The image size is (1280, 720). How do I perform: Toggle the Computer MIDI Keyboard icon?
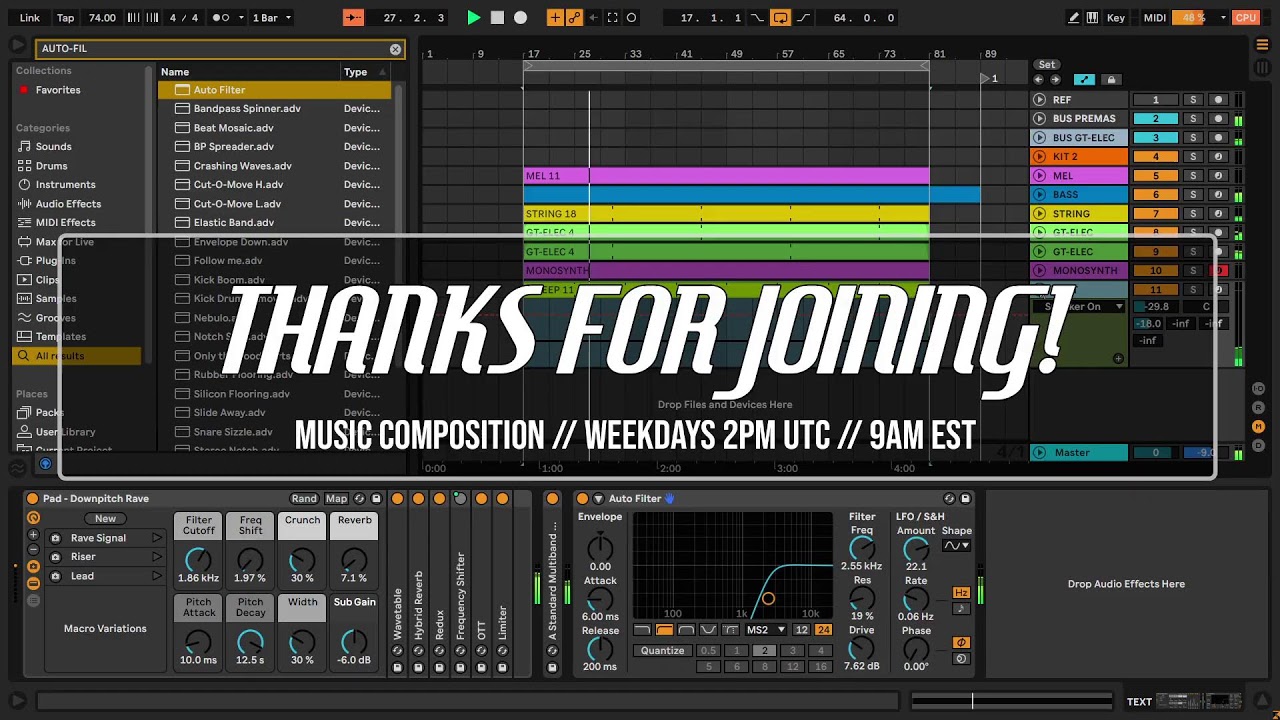(1094, 18)
